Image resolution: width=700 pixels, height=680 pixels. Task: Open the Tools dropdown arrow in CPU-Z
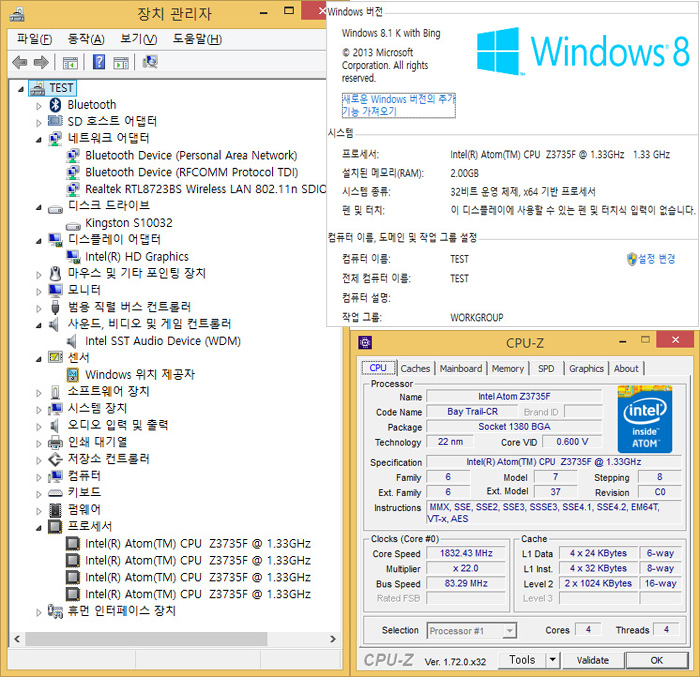(550, 660)
